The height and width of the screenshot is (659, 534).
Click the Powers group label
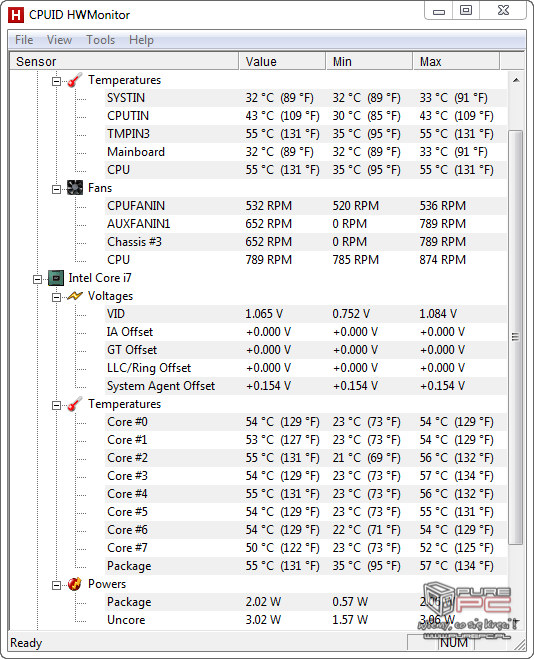click(x=107, y=584)
